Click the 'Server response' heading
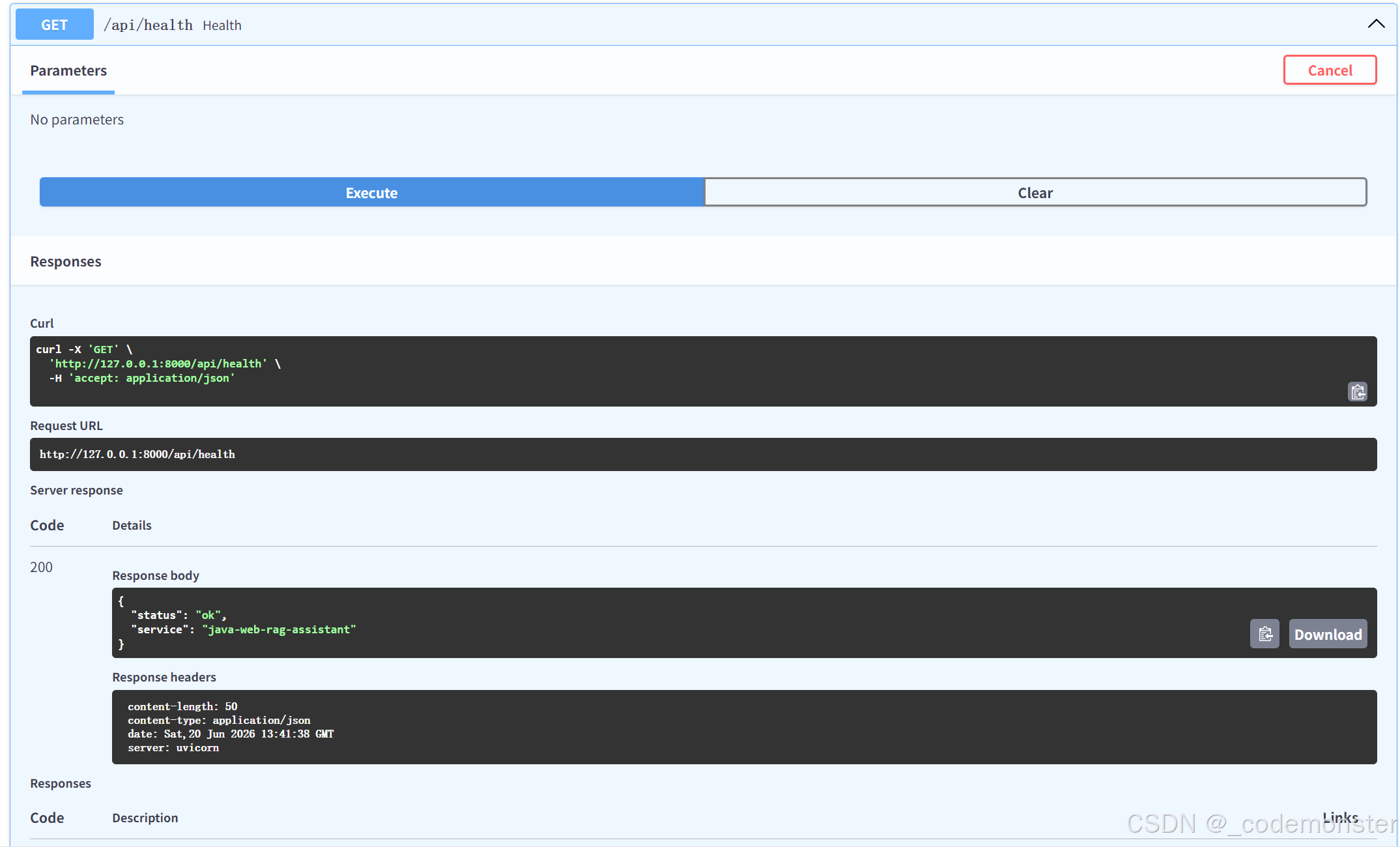Screen dimensions: 1400x847 (76, 490)
